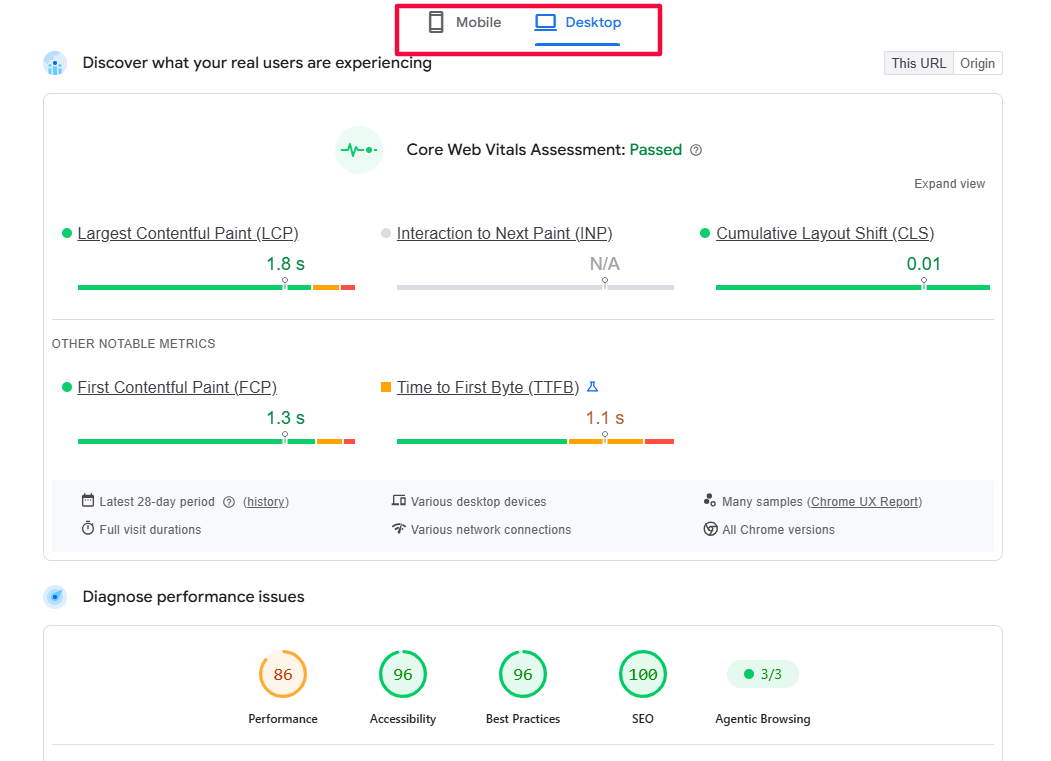Jump to Best Practices score 96 gauge
The image size is (1051, 761).
[523, 675]
